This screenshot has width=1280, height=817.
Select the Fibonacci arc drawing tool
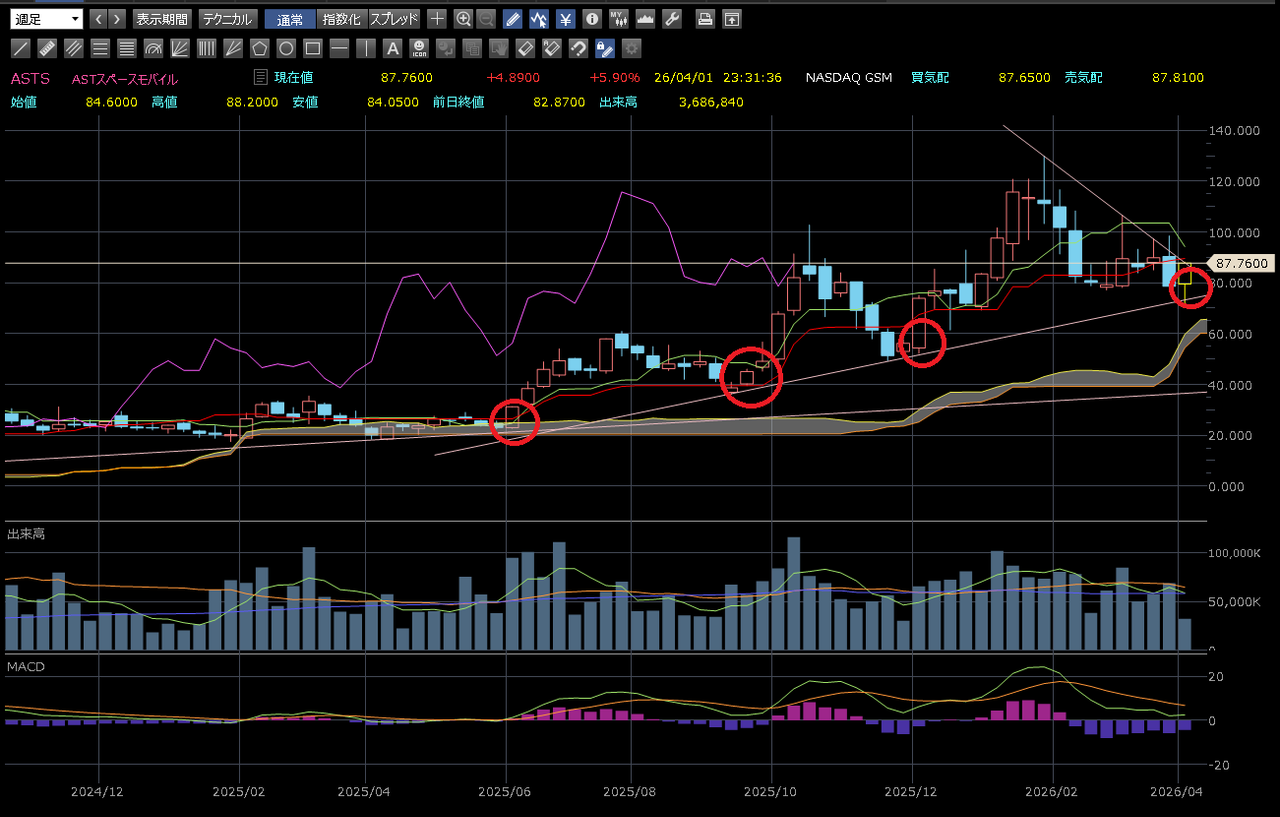[x=153, y=48]
